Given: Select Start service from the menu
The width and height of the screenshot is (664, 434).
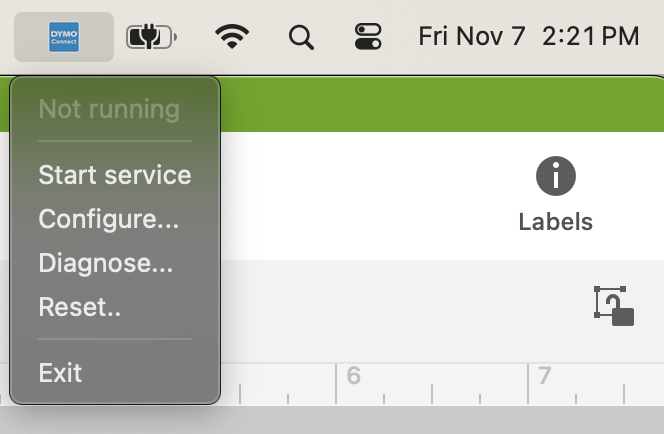Looking at the screenshot, I should click(x=114, y=175).
